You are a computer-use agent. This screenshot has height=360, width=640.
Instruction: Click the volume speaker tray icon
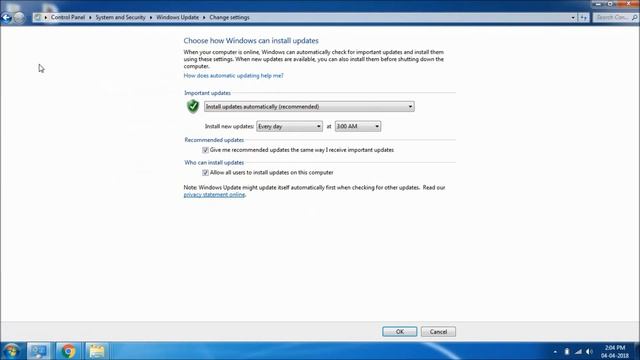coord(589,351)
